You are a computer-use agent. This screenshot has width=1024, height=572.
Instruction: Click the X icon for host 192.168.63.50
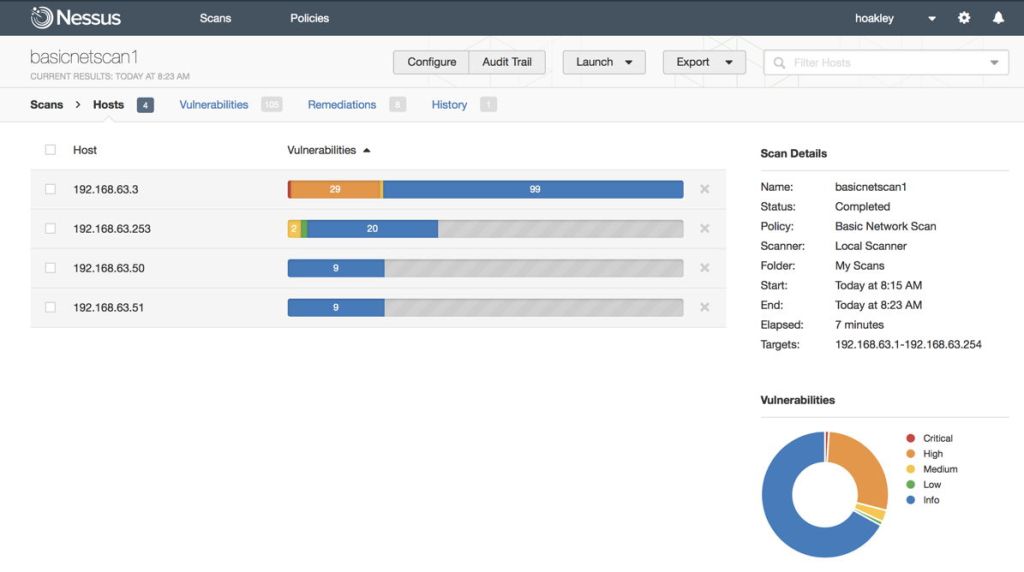[x=704, y=268]
